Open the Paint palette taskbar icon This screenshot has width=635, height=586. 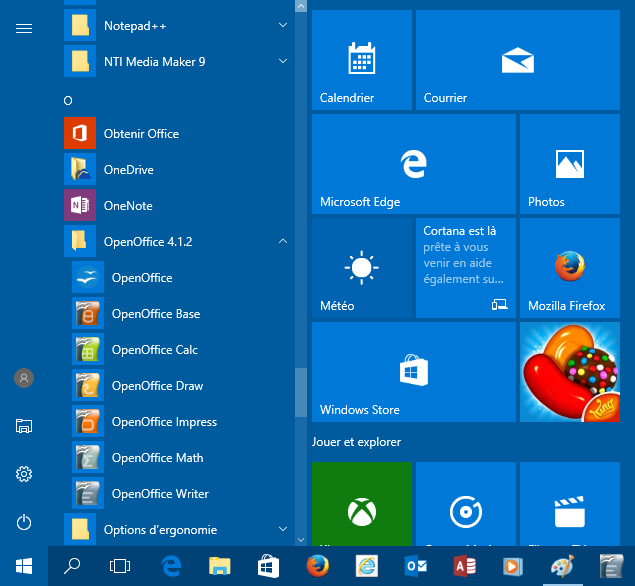(x=563, y=566)
